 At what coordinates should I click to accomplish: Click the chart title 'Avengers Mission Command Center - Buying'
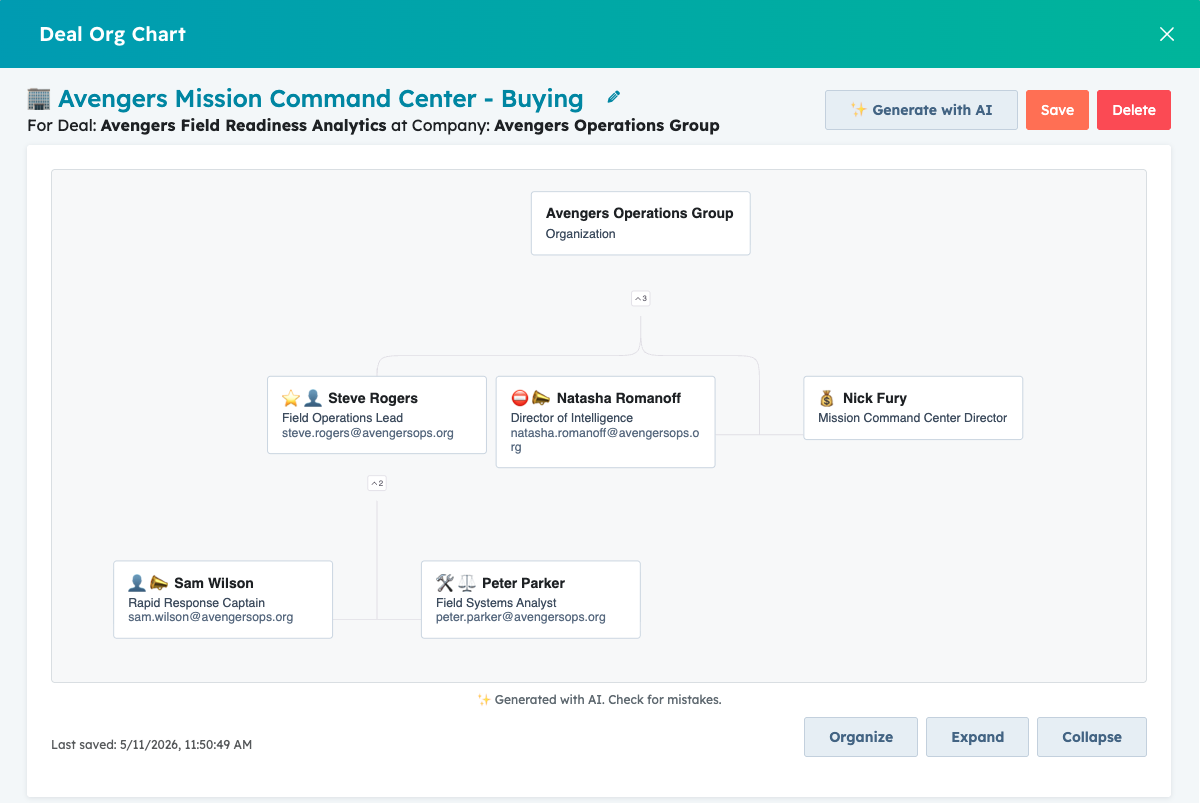321,98
